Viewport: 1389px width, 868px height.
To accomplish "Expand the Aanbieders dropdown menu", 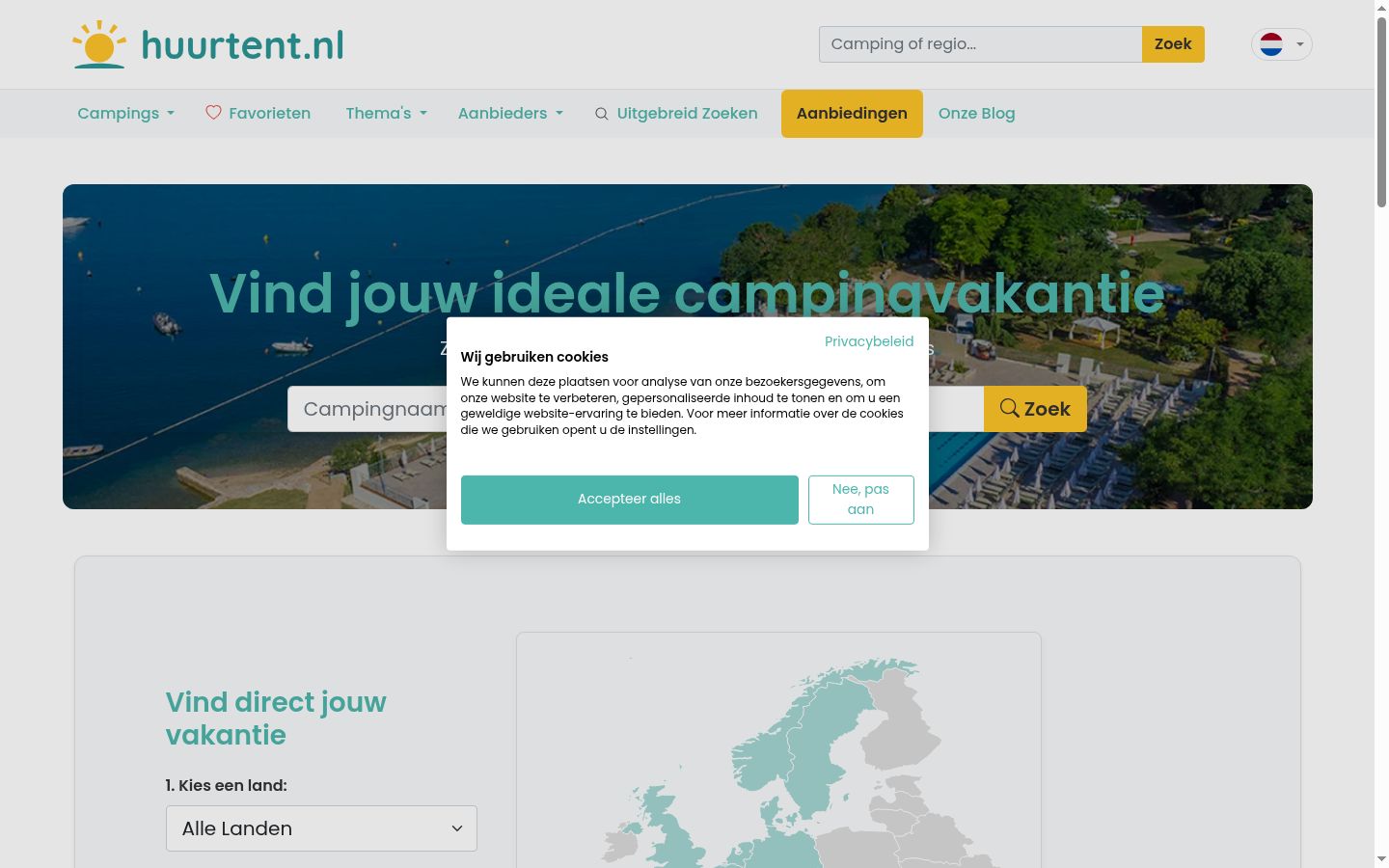I will (510, 114).
